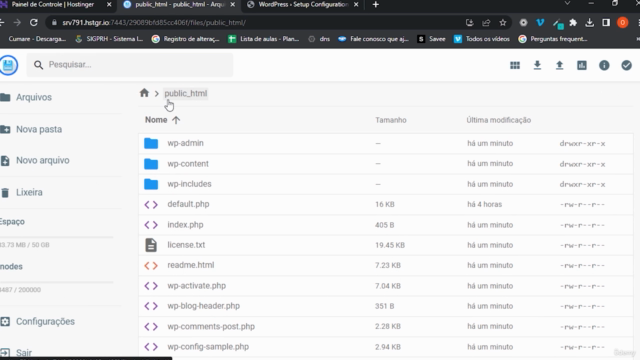Open Perguntas frequent... bookmark
Screen dimensions: 640x360
pyautogui.click(x=553, y=39)
